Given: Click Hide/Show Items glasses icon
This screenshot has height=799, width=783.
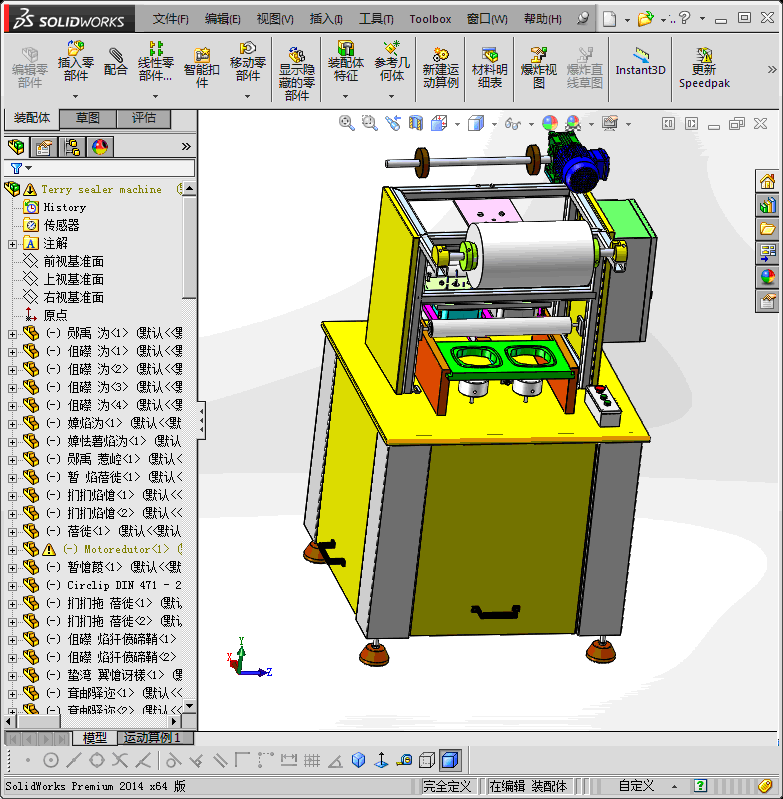Looking at the screenshot, I should [x=512, y=123].
